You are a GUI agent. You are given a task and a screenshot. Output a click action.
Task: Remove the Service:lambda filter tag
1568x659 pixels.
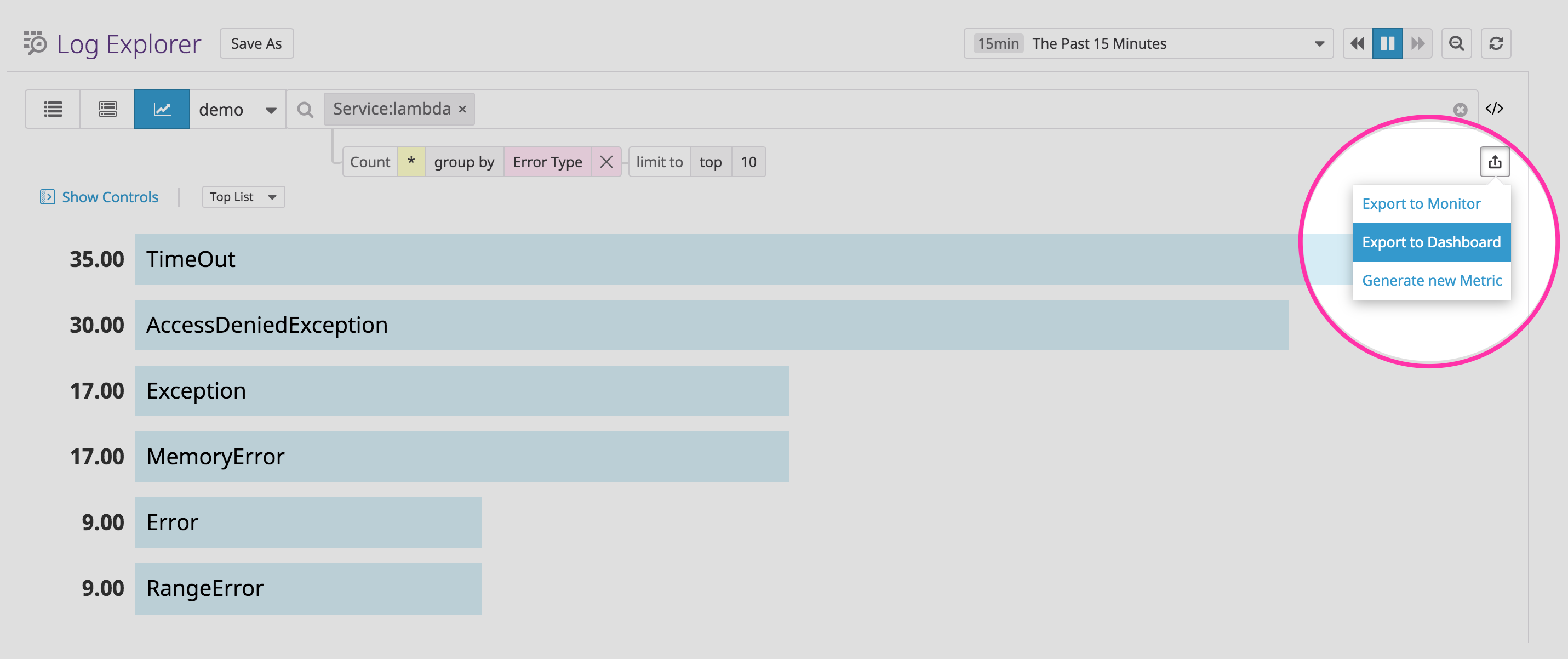point(462,109)
